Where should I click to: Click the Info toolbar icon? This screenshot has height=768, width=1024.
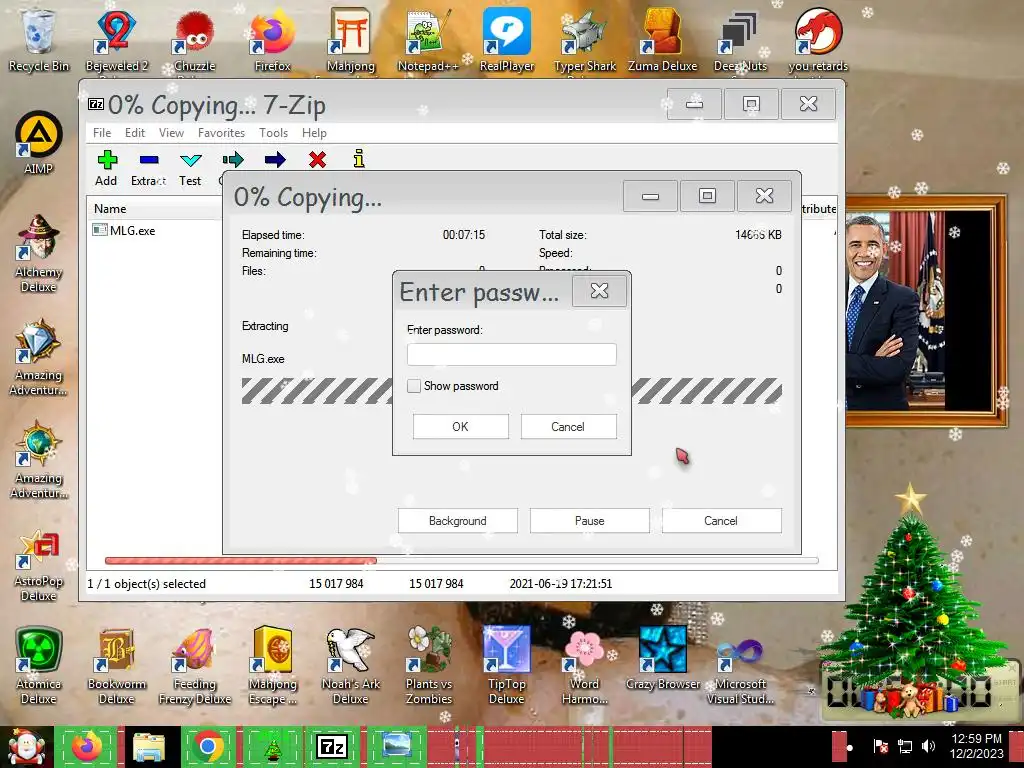[359, 159]
